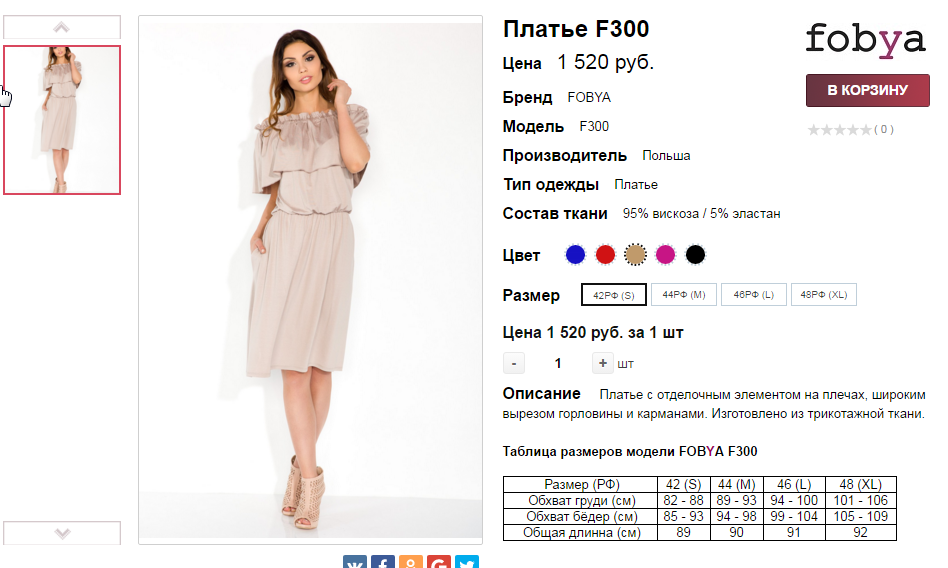Image resolution: width=948 pixels, height=568 pixels.
Task: Click the fobya brand logo
Action: pyautogui.click(x=866, y=41)
